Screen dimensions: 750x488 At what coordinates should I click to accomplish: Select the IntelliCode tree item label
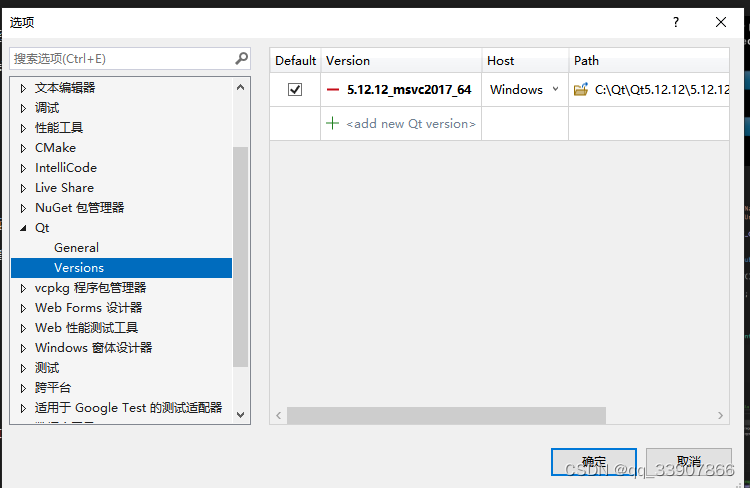tap(66, 168)
